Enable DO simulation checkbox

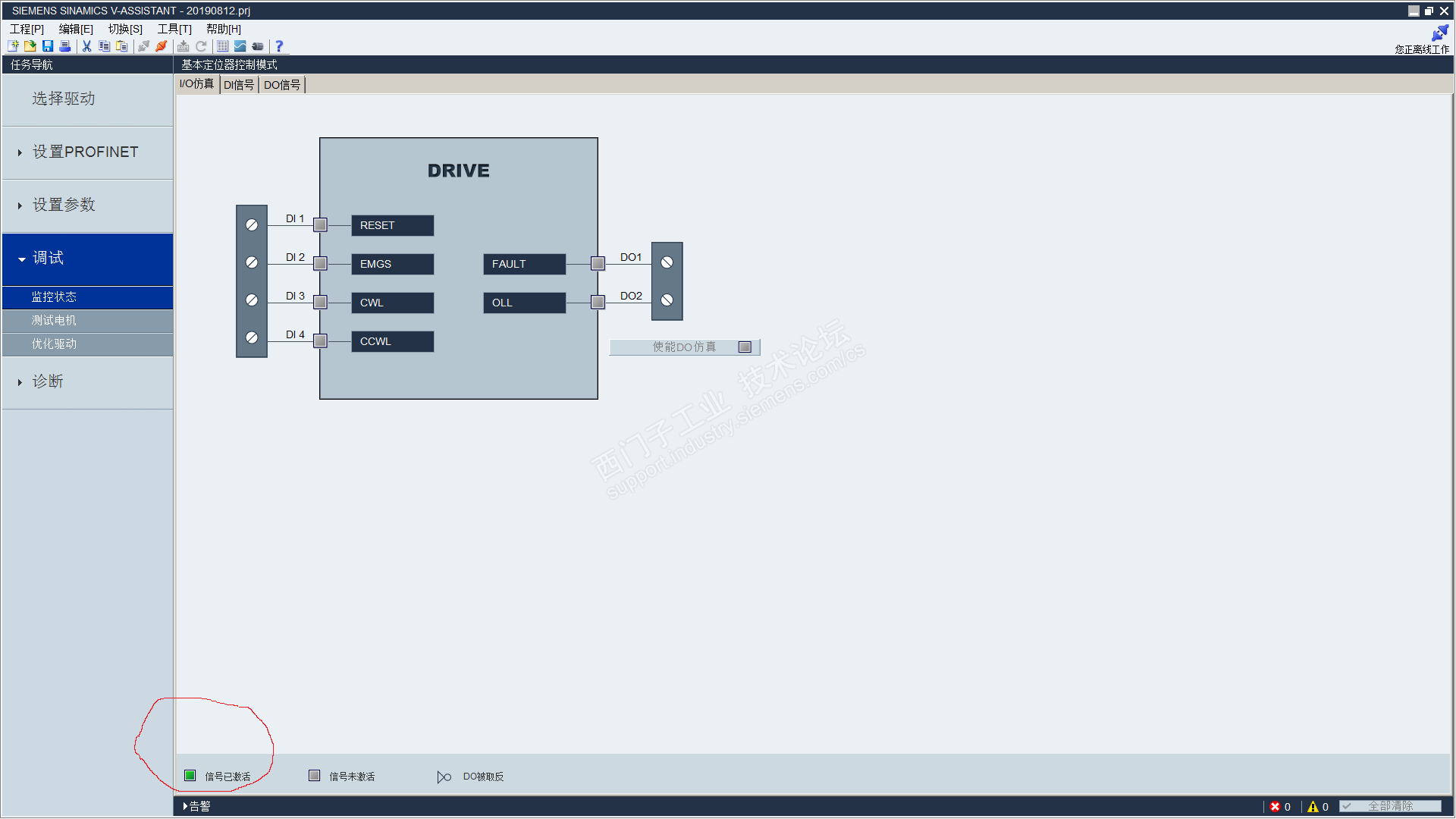coord(745,347)
